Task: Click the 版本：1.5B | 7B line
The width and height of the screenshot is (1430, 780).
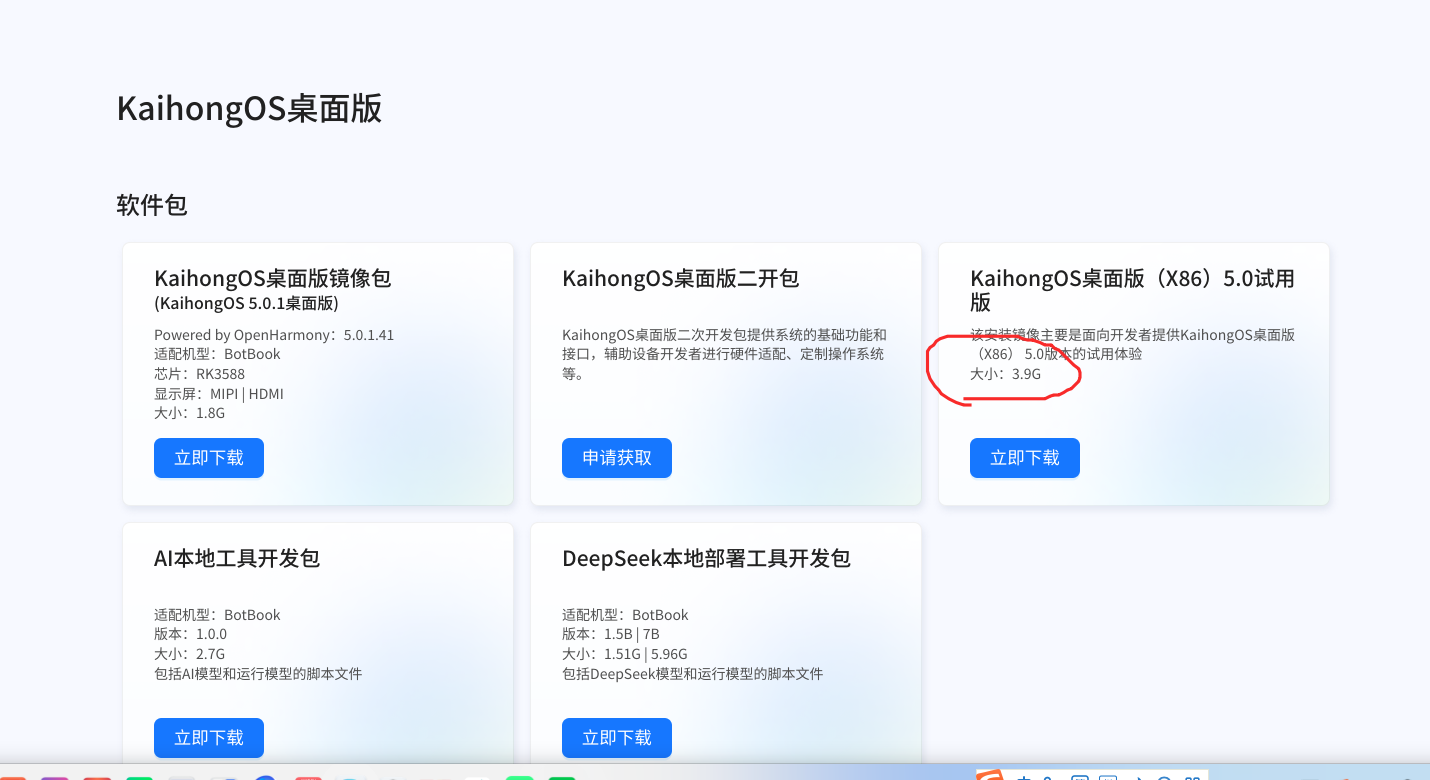Action: click(610, 634)
